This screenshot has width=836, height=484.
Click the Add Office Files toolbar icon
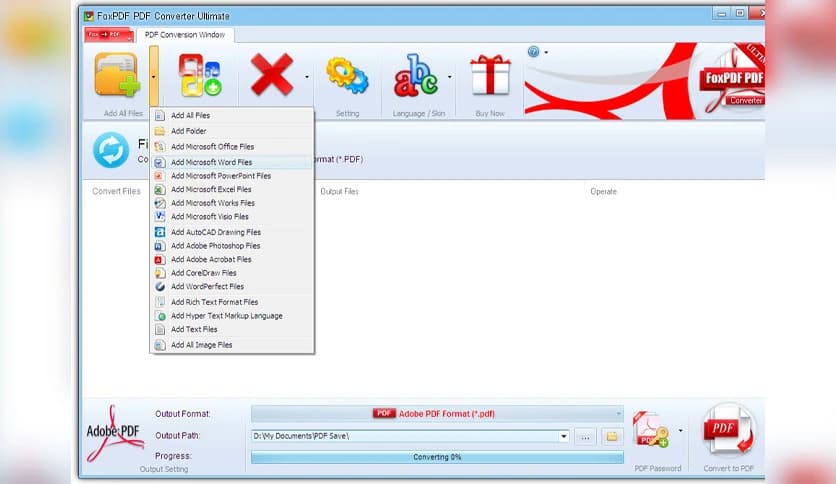click(x=199, y=75)
